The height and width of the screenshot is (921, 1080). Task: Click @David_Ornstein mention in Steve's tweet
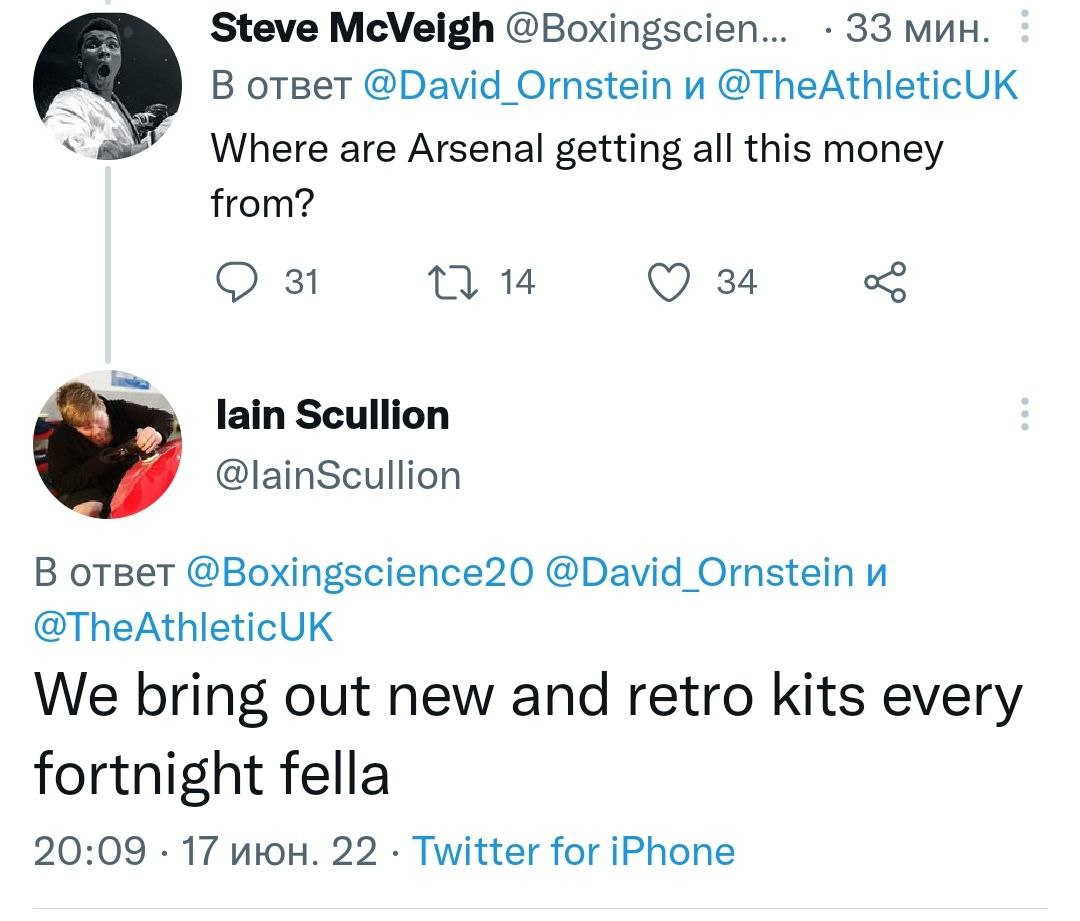click(516, 88)
